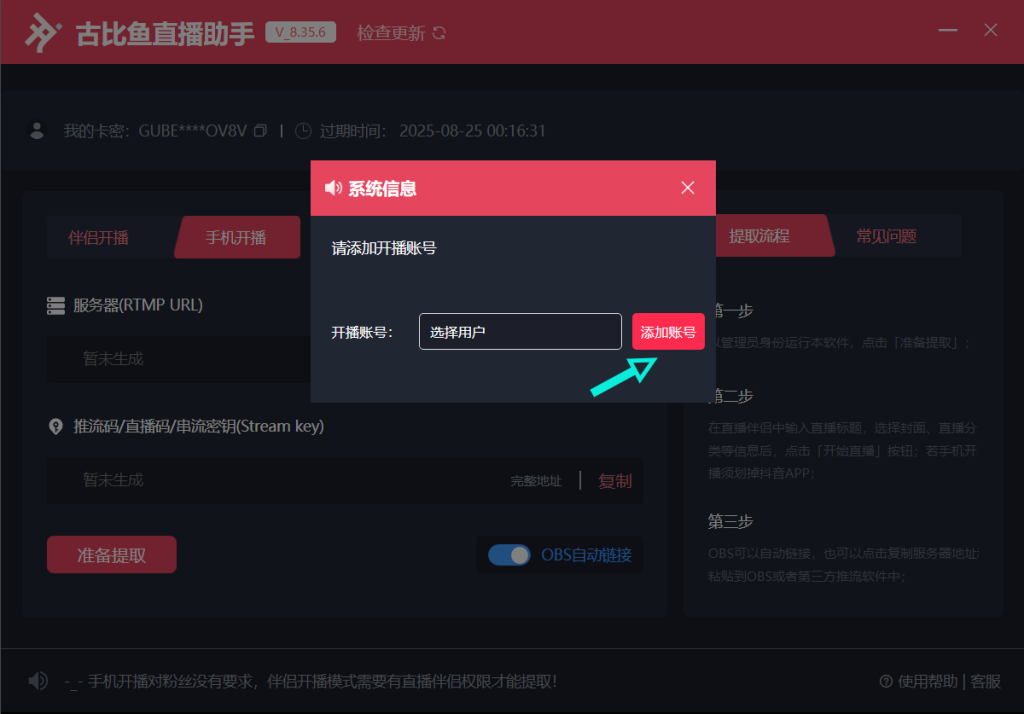Viewport: 1024px width, 714px height.
Task: Copy the card key with the copy icon
Action: (x=261, y=131)
